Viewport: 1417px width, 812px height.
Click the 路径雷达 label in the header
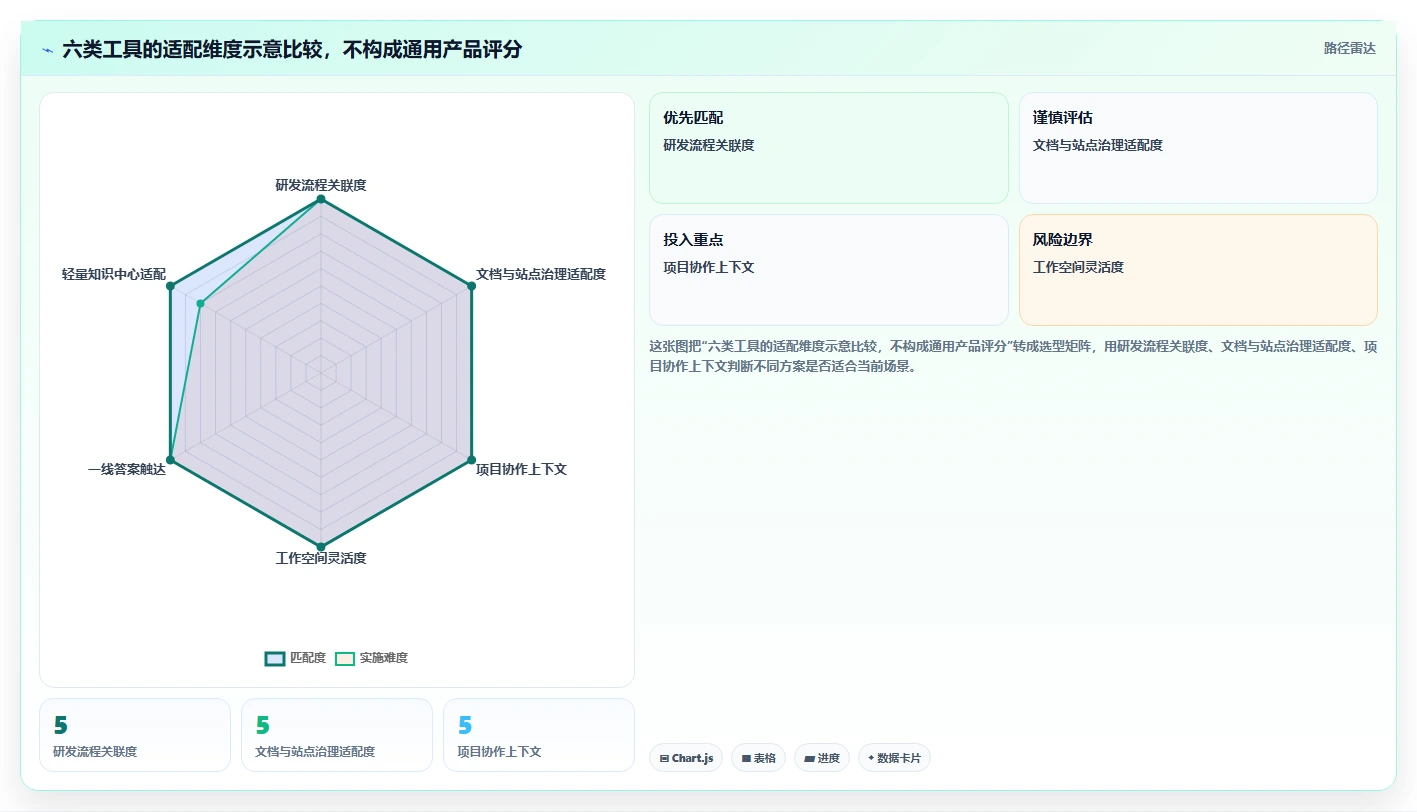click(x=1350, y=48)
